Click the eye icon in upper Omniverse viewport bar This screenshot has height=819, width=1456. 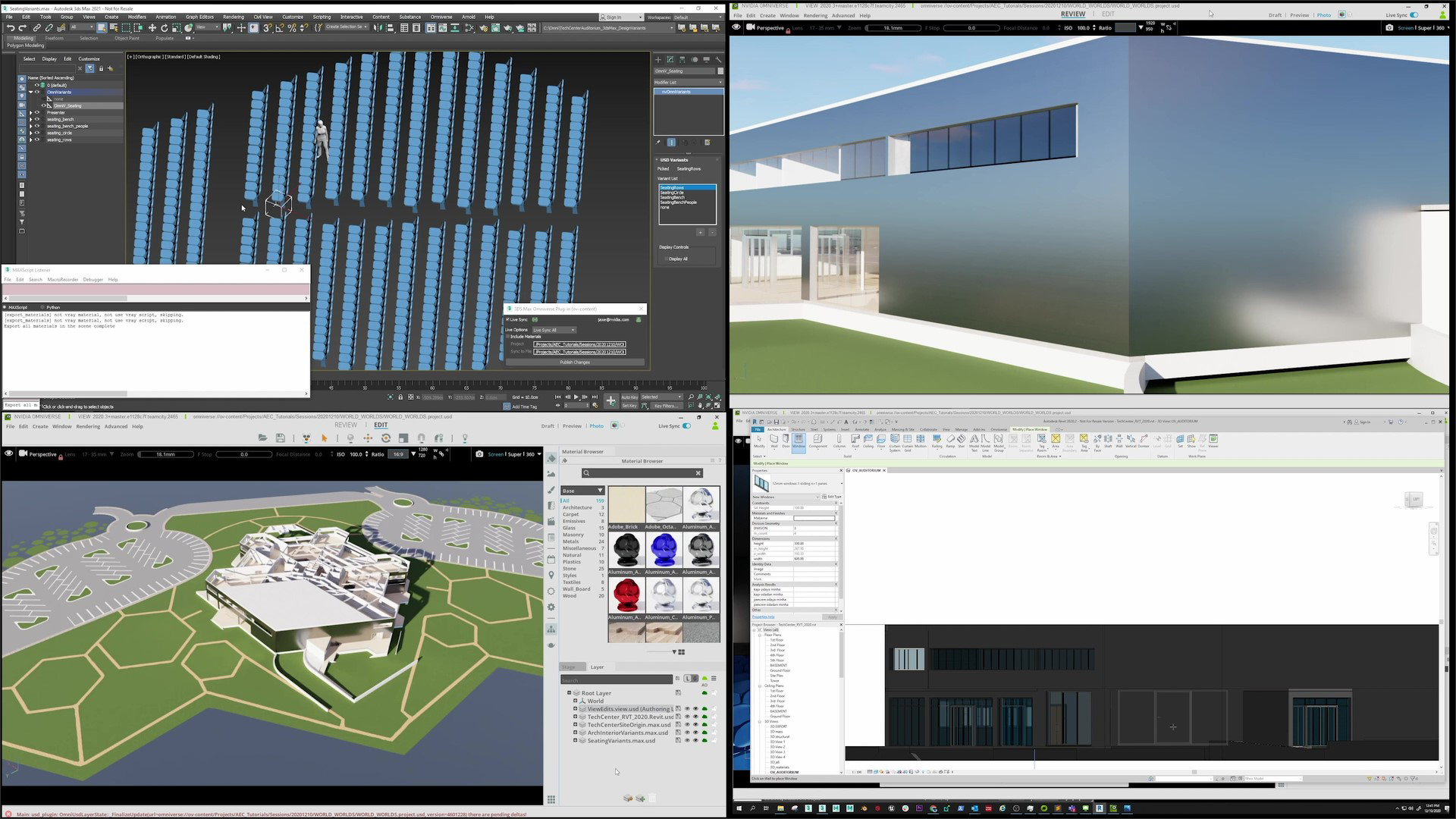(736, 27)
